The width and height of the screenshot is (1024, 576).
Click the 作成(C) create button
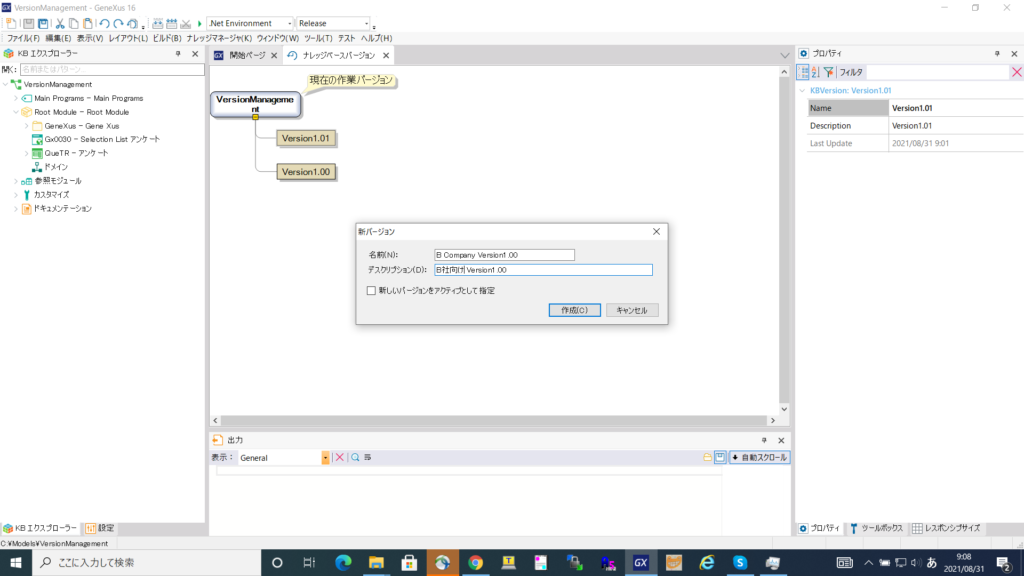[575, 310]
